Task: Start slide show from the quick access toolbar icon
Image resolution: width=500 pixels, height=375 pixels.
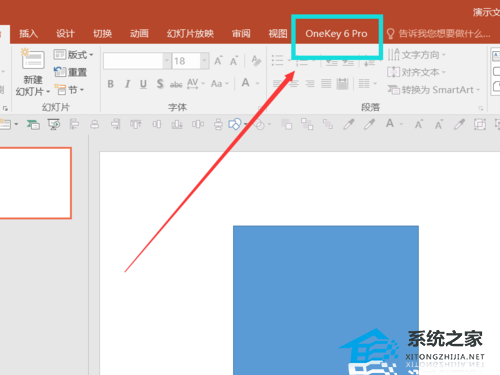Action: [x=54, y=124]
